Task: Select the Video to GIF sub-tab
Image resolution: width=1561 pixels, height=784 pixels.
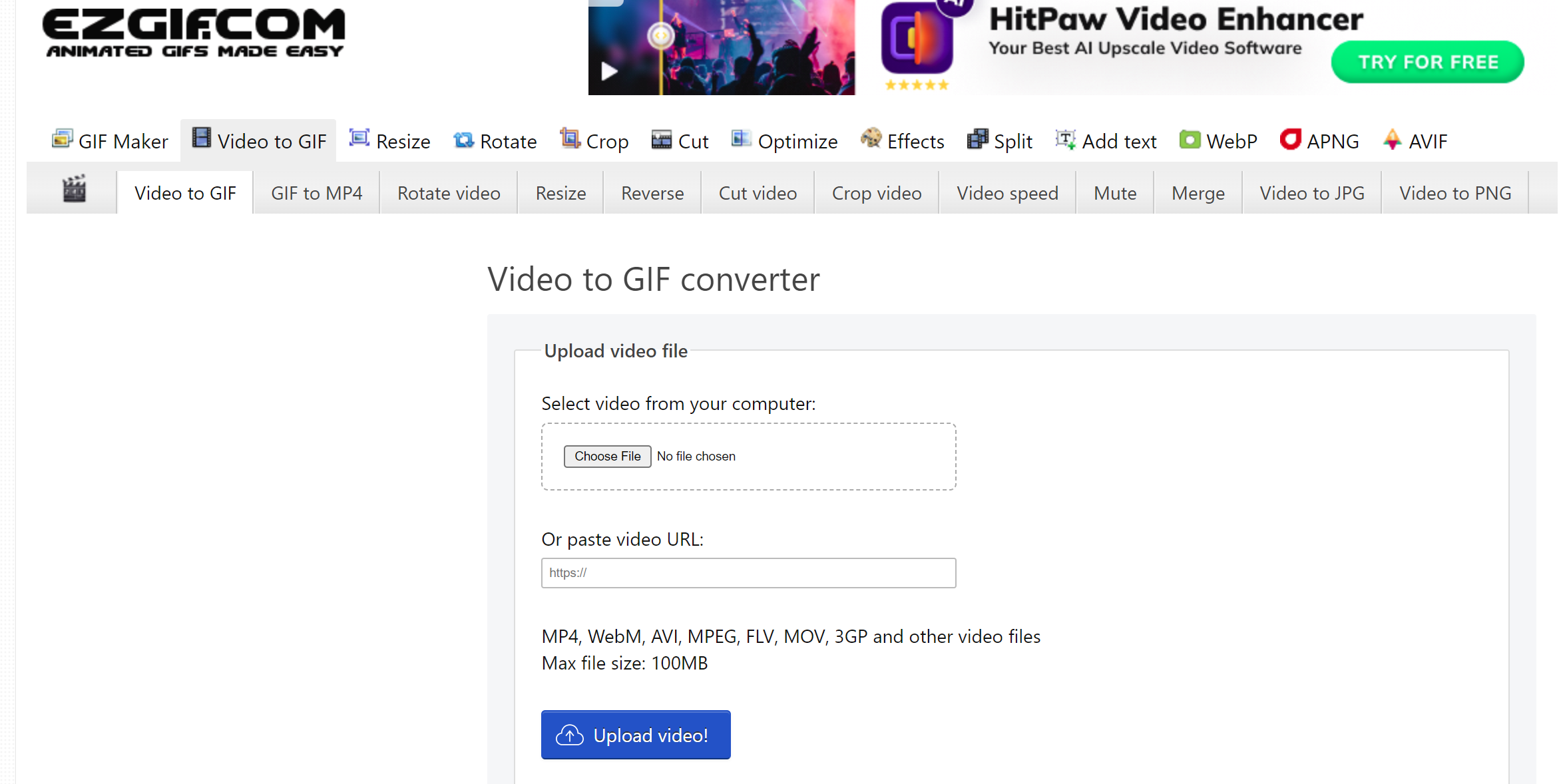Action: [x=185, y=192]
